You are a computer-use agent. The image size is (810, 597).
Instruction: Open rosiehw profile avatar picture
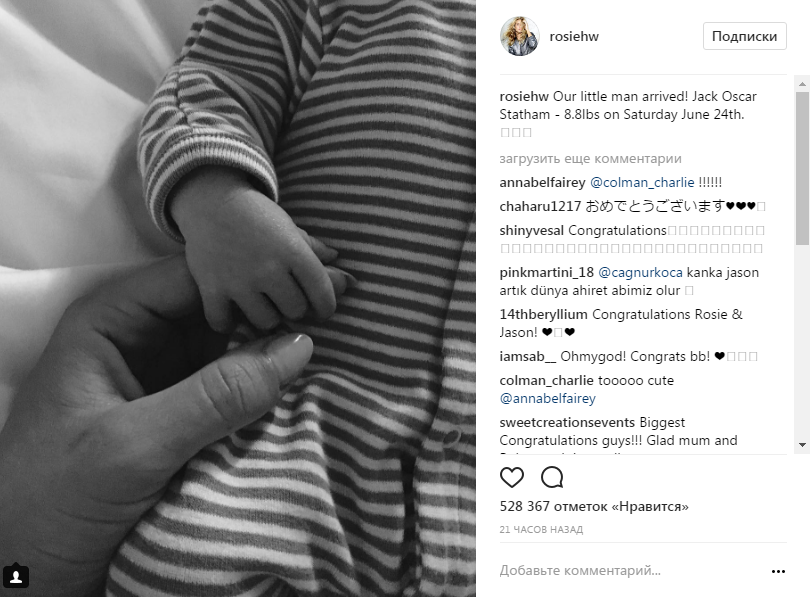519,36
